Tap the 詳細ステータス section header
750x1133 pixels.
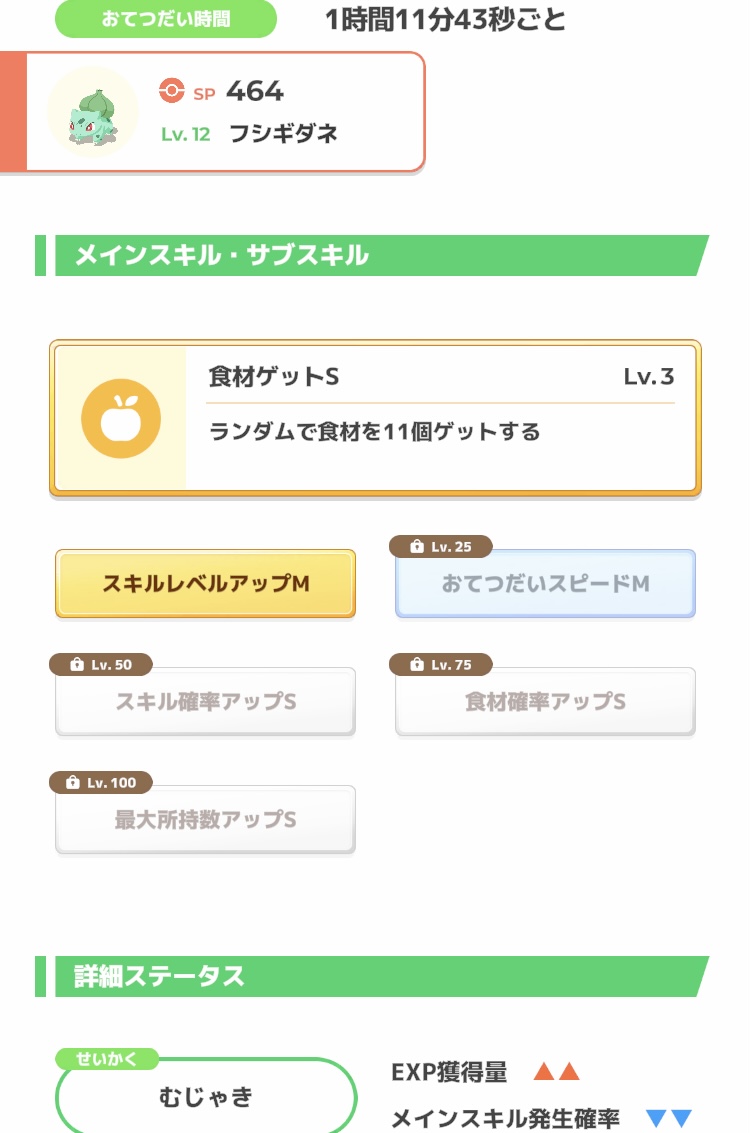click(160, 976)
